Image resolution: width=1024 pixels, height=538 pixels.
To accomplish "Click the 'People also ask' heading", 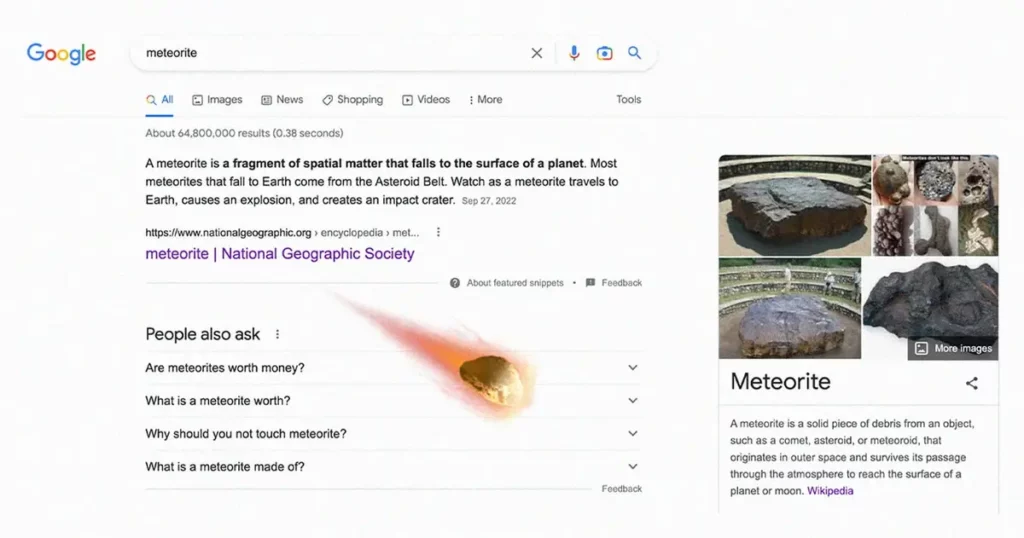I will click(202, 334).
